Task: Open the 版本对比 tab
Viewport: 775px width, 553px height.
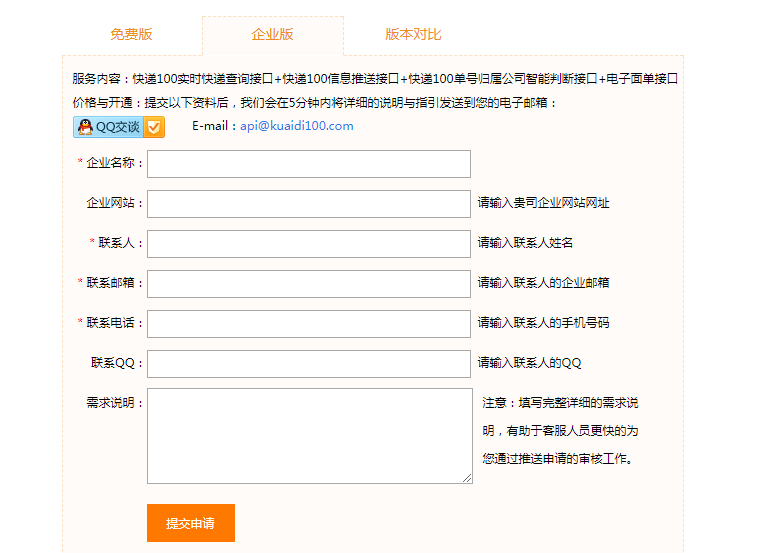Action: tap(413, 34)
